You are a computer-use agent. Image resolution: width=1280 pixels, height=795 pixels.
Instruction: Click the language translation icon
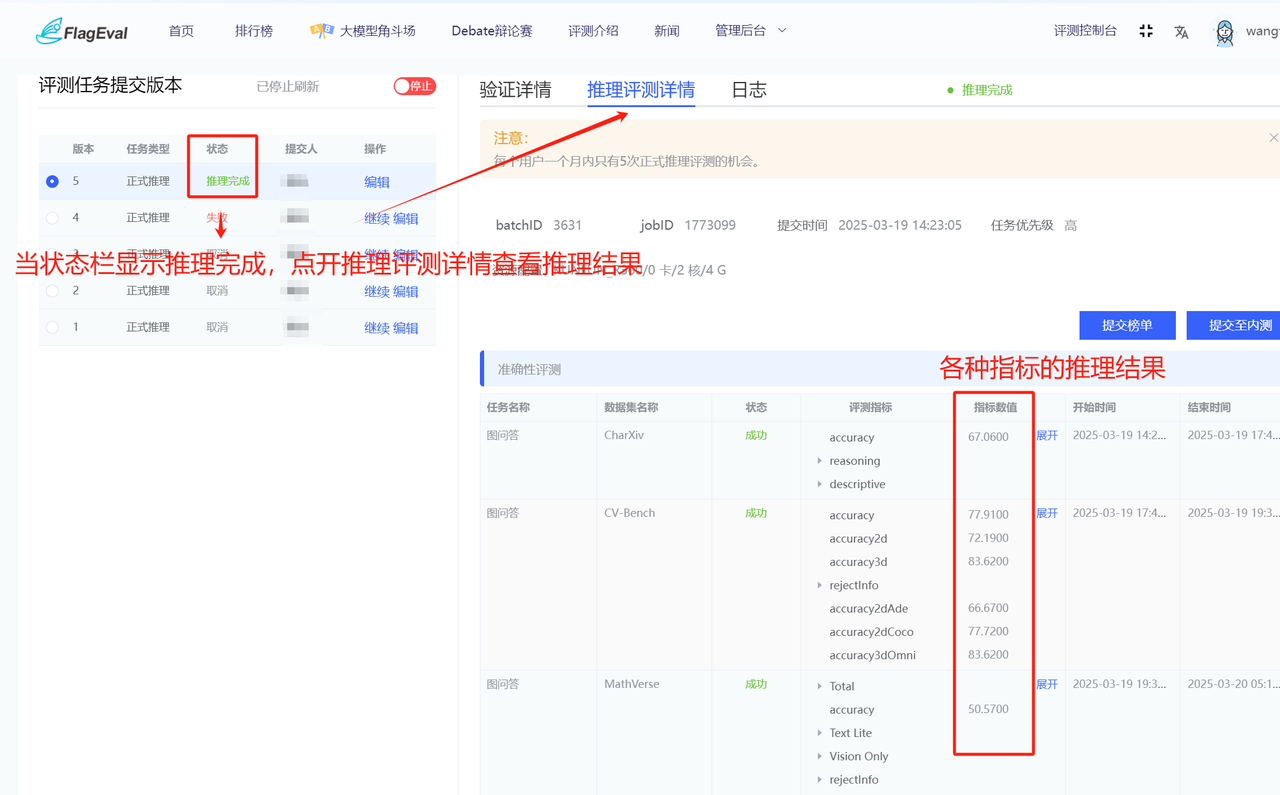coord(1181,32)
